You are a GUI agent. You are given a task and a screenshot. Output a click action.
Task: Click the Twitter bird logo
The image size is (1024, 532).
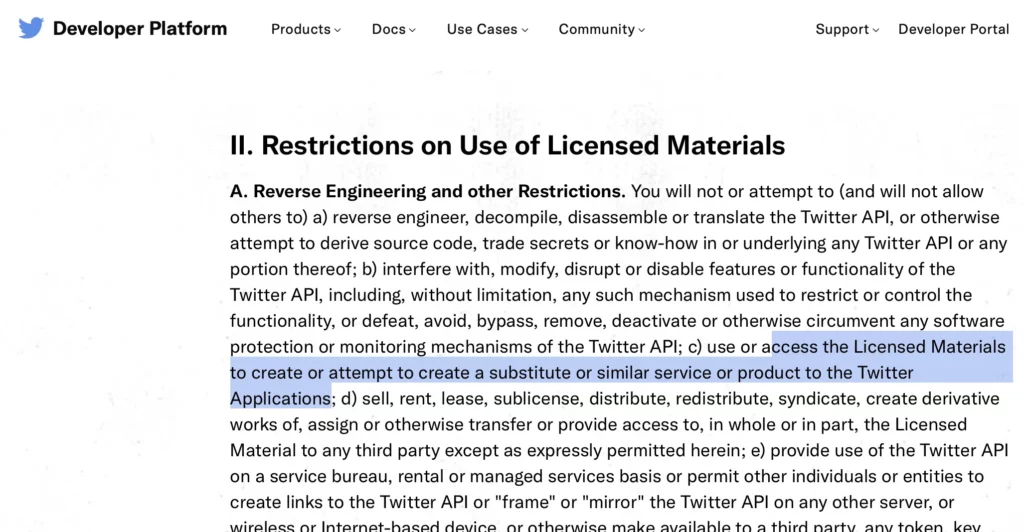tap(31, 28)
